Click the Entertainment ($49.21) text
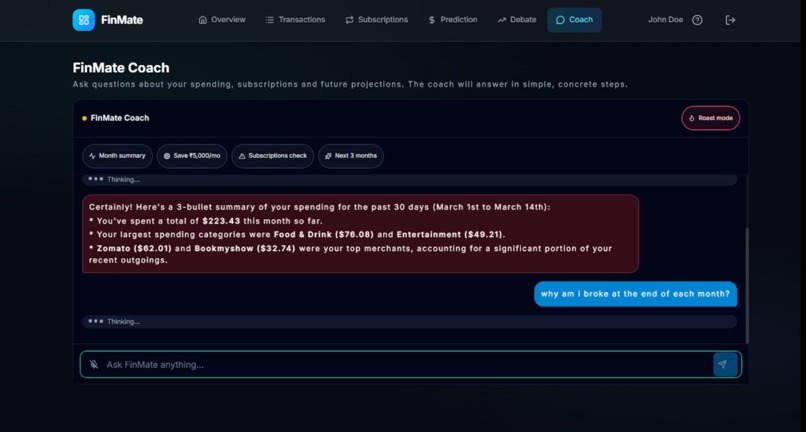This screenshot has width=806, height=432. point(450,235)
